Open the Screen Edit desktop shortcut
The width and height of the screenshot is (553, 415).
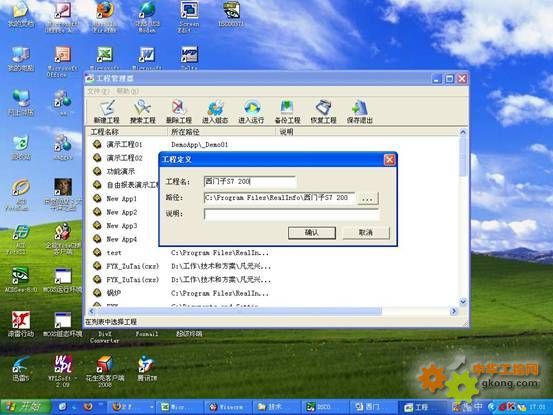pos(189,16)
